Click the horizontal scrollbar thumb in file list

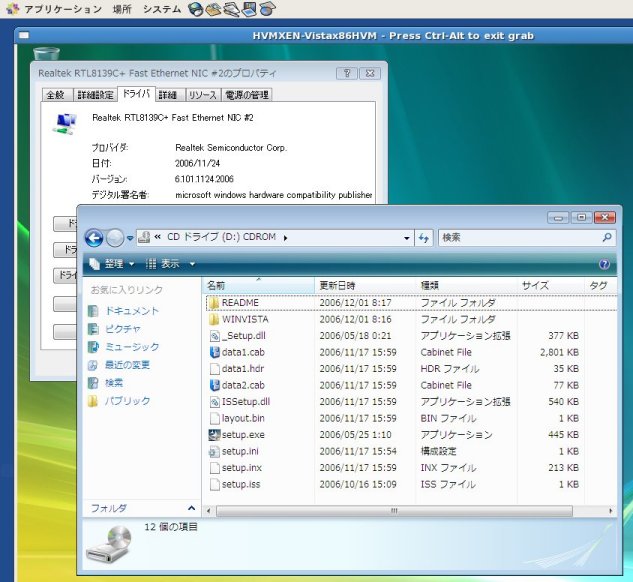click(x=394, y=511)
